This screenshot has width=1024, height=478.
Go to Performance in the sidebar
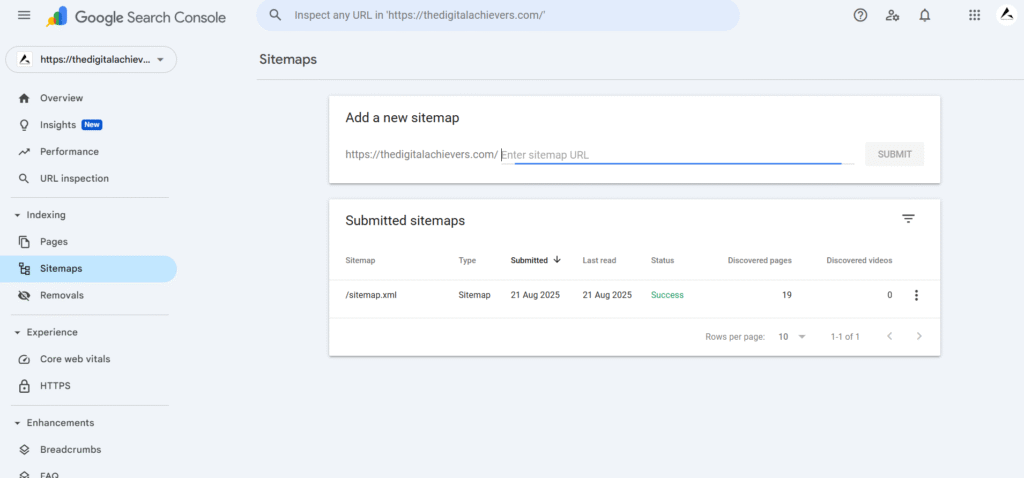tap(69, 152)
